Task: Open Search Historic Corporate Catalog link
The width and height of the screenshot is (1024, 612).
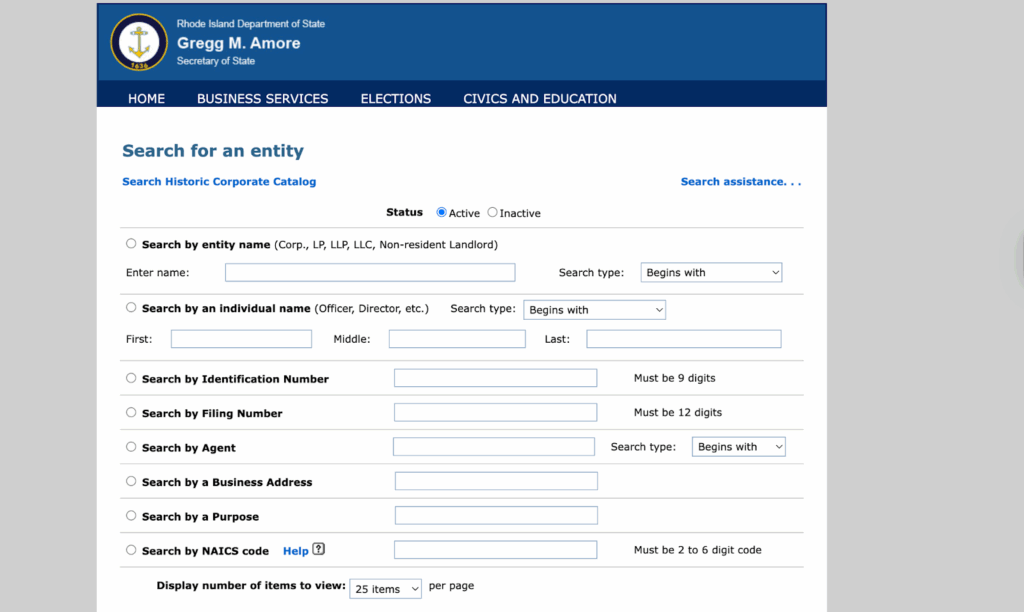Action: pyautogui.click(x=219, y=182)
